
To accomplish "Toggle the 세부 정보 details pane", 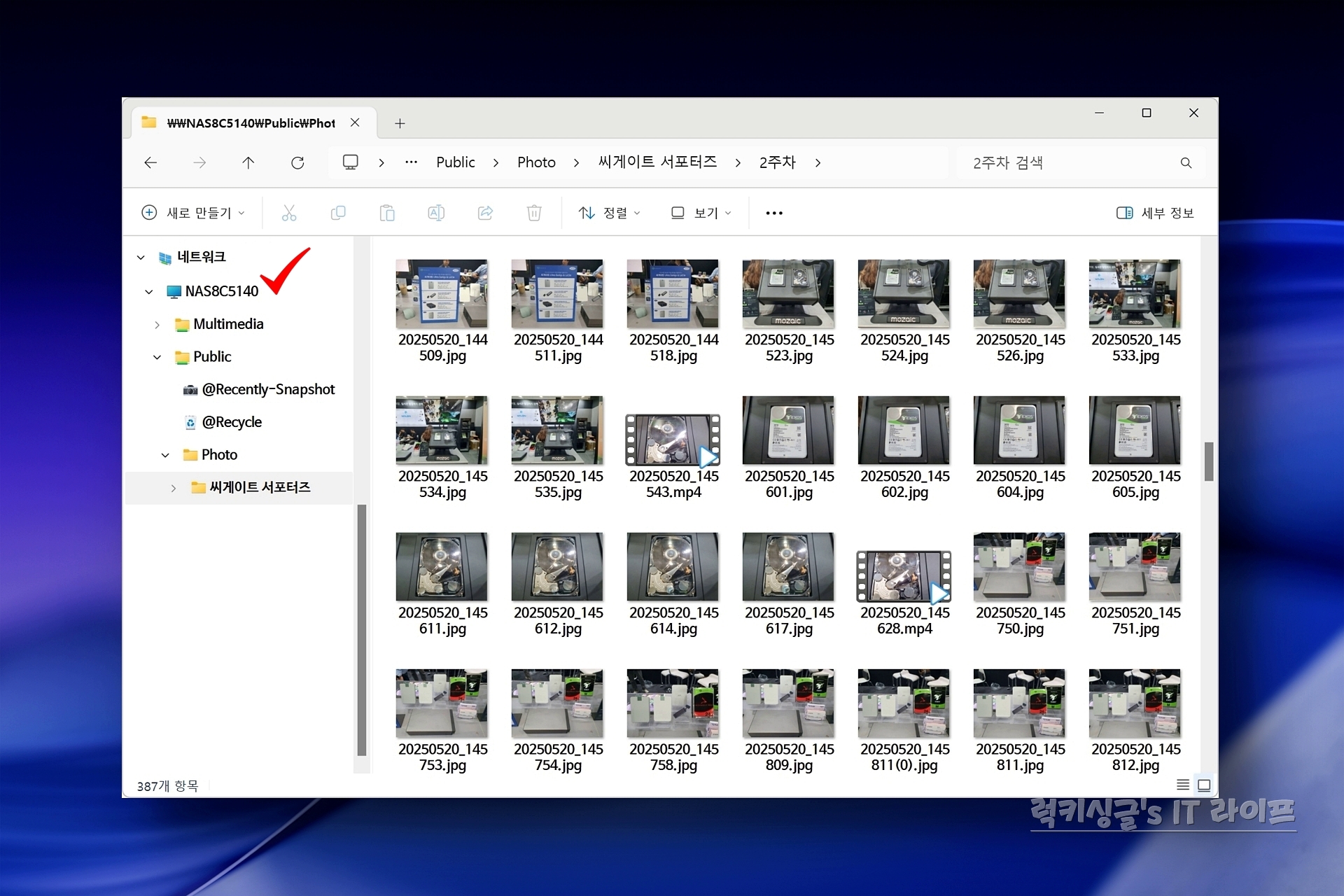I will (x=1155, y=213).
